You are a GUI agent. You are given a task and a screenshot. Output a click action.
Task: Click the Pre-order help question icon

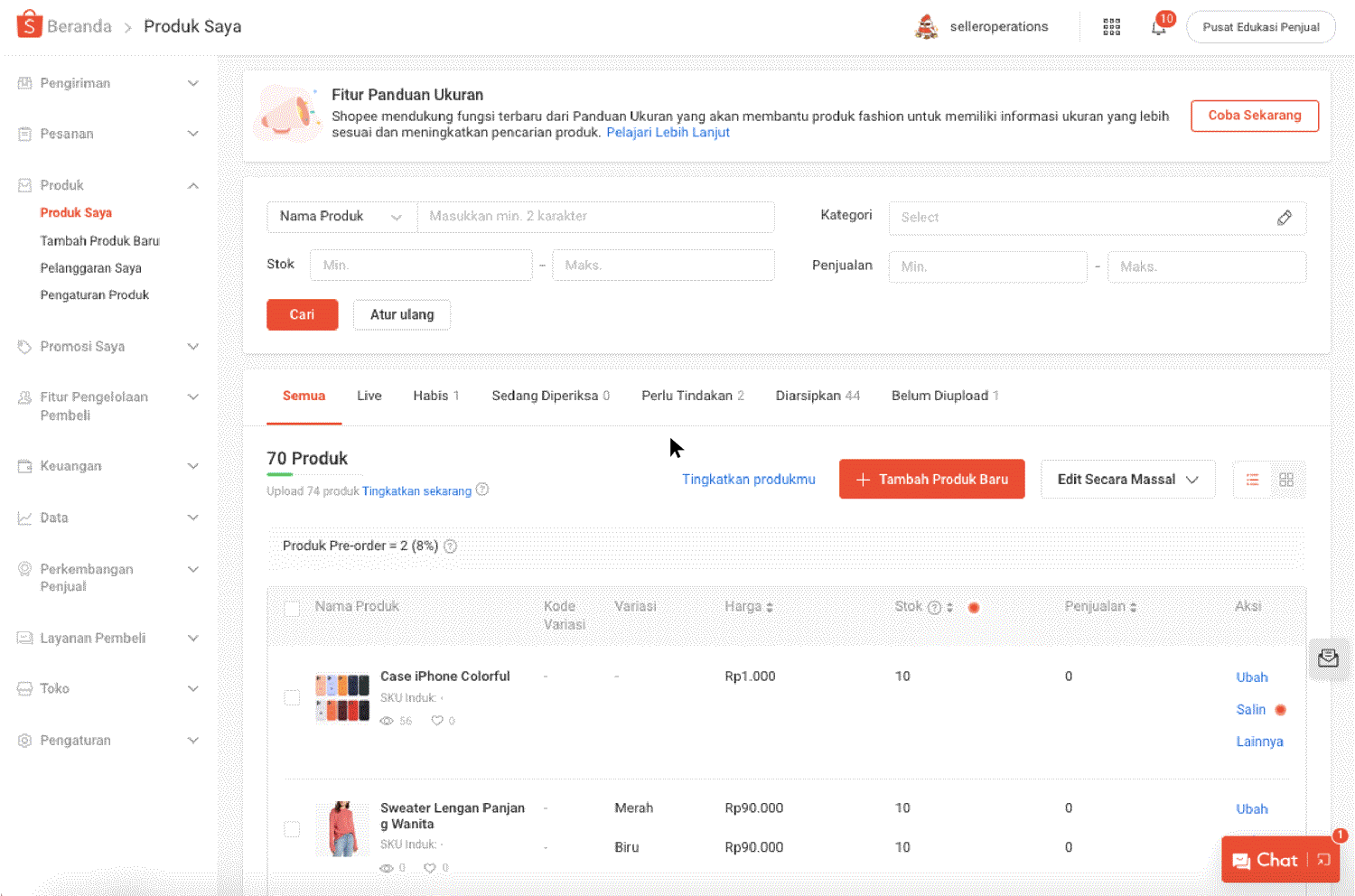click(450, 546)
